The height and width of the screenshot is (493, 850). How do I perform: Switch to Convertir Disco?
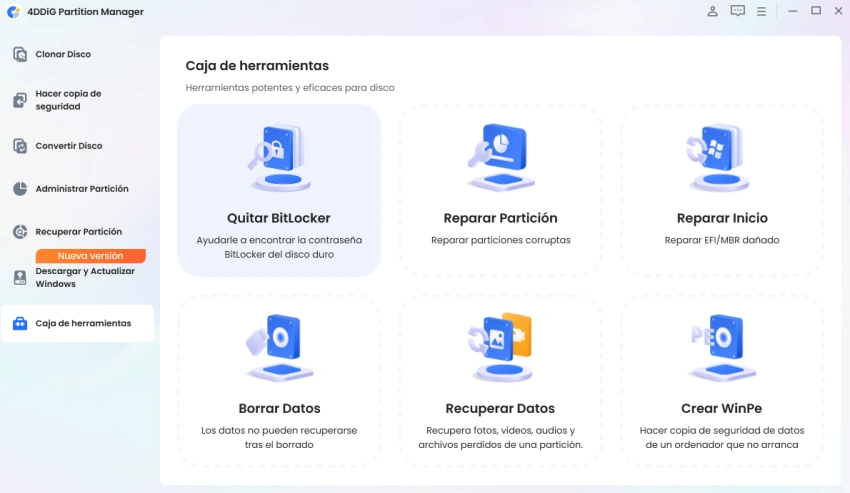point(69,146)
